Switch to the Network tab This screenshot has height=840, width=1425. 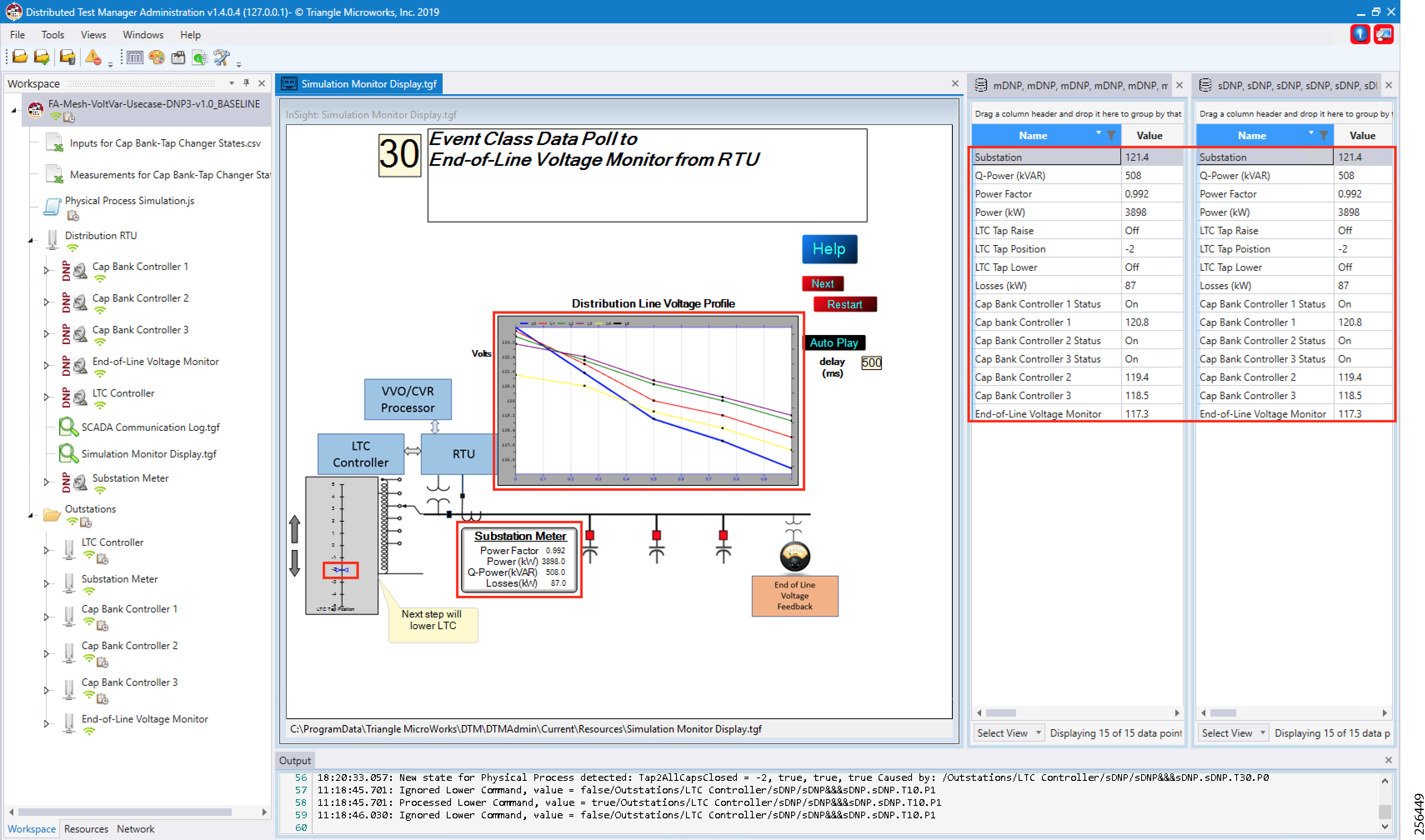(135, 829)
